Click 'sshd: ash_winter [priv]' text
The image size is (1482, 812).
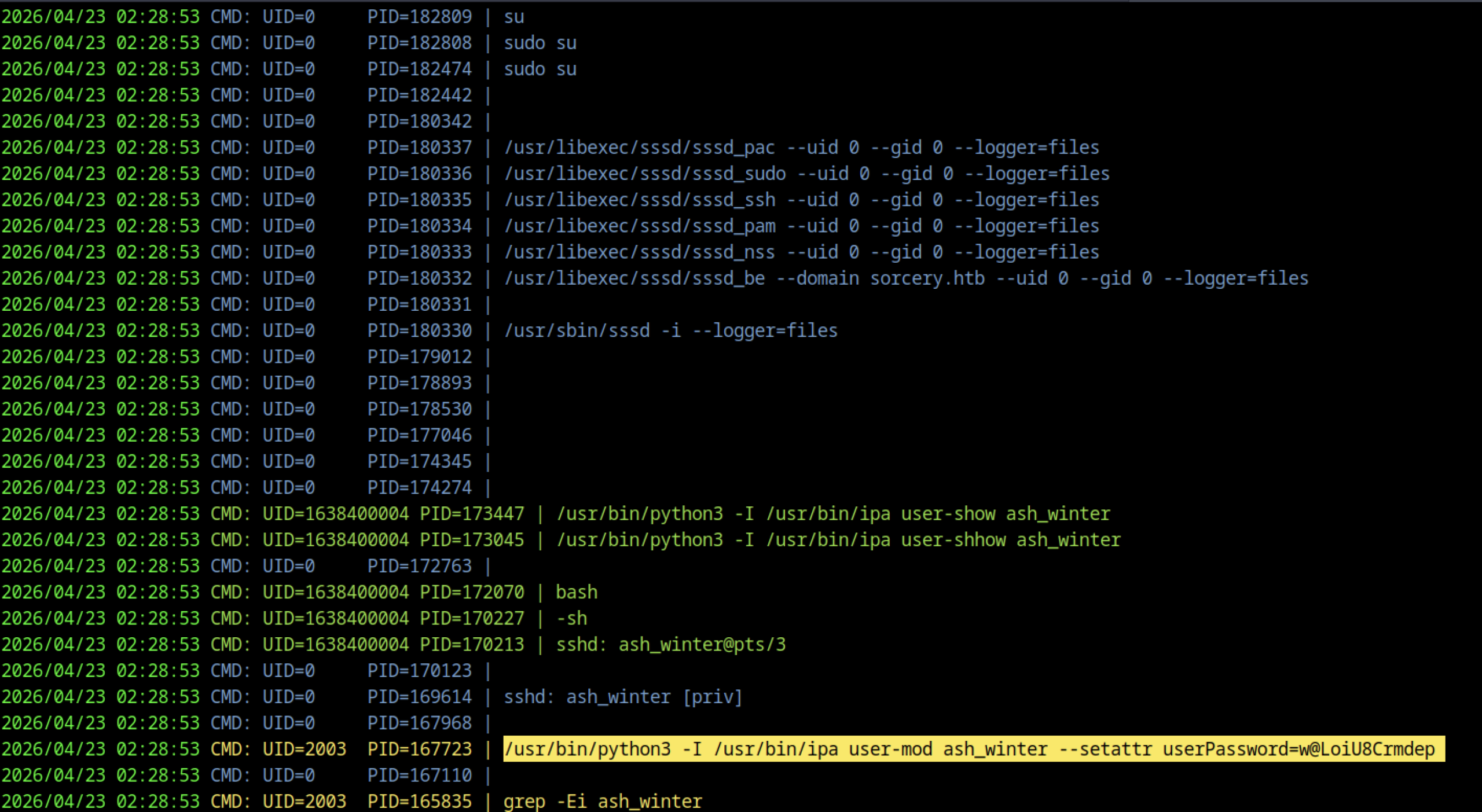pyautogui.click(x=623, y=697)
